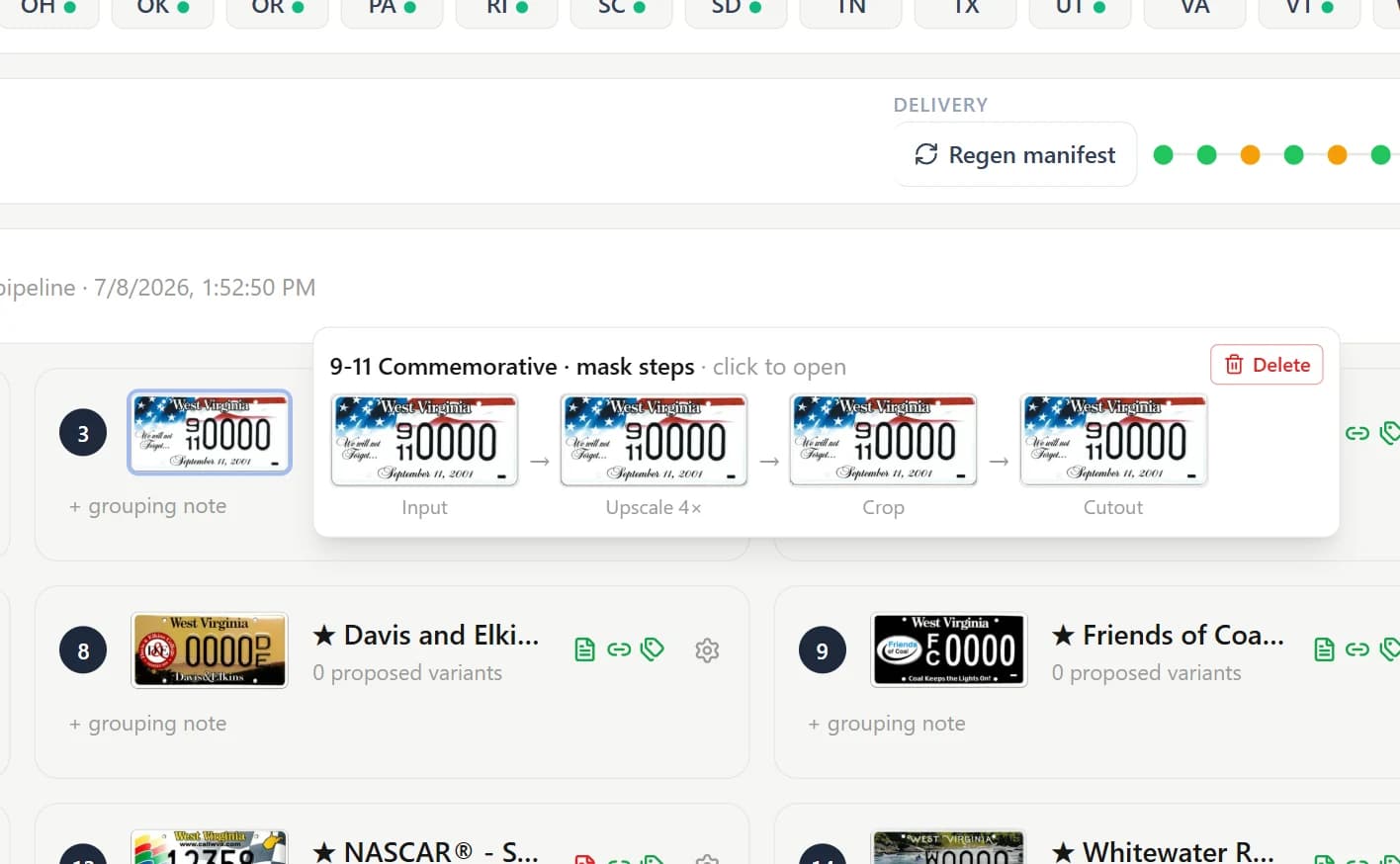Go to the RI state tab
Image resolution: width=1400 pixels, height=864 pixels.
click(x=507, y=9)
